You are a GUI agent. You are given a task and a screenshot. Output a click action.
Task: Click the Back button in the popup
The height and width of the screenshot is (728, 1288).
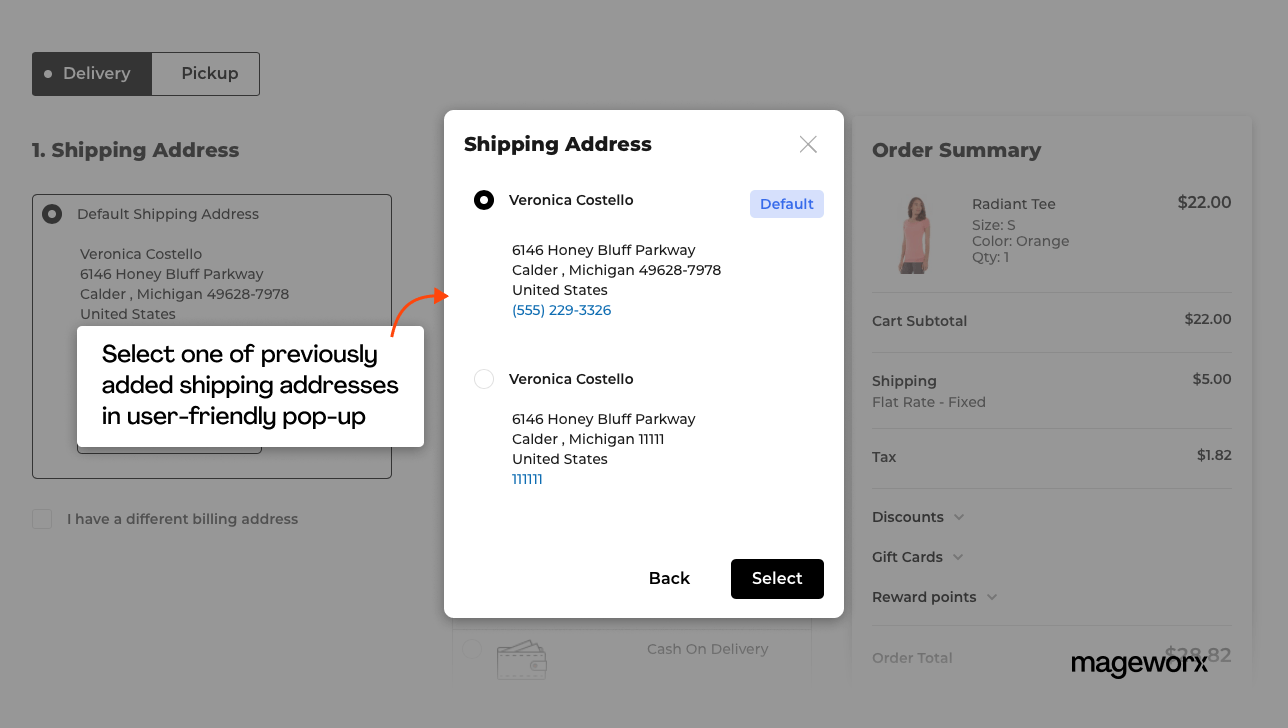click(x=668, y=578)
